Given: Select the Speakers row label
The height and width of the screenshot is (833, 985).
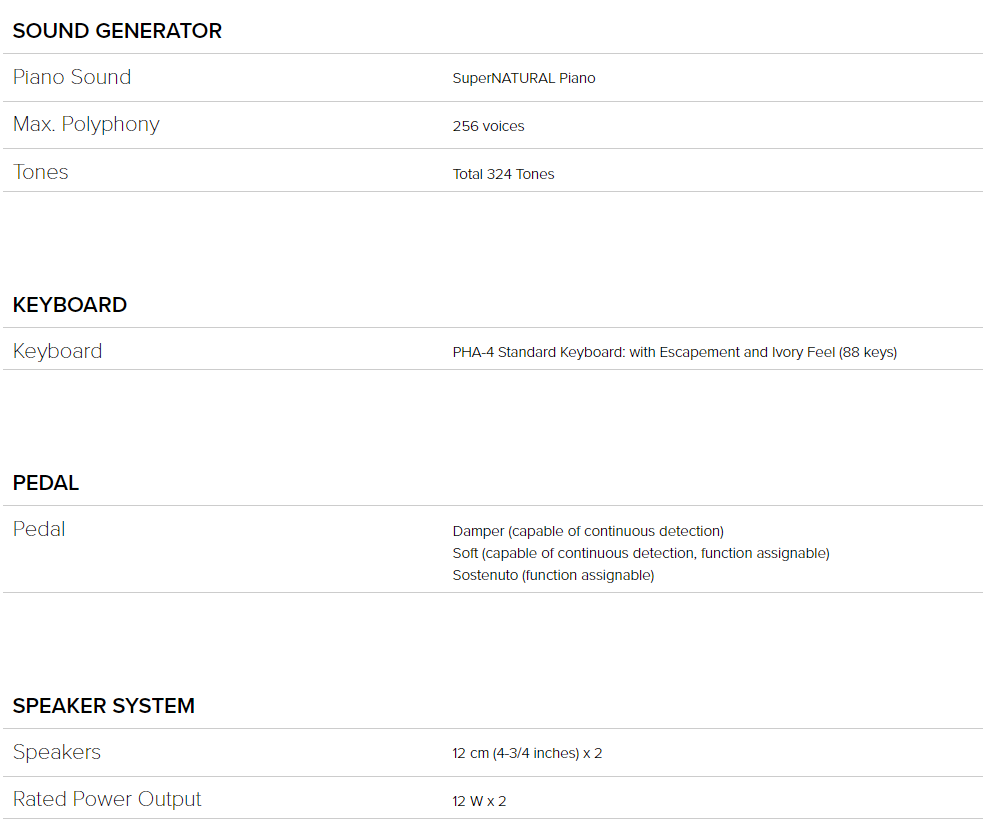Looking at the screenshot, I should pyautogui.click(x=57, y=753).
